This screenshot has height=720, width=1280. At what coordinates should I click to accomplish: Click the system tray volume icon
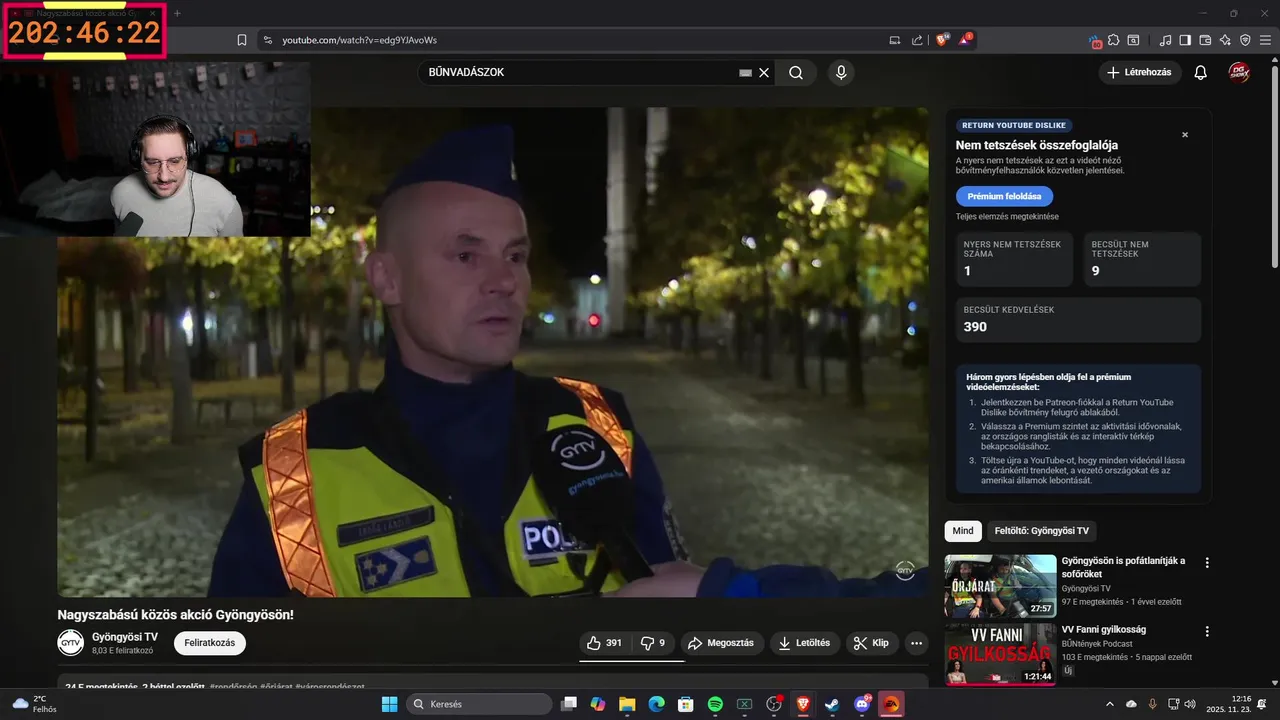[1189, 704]
